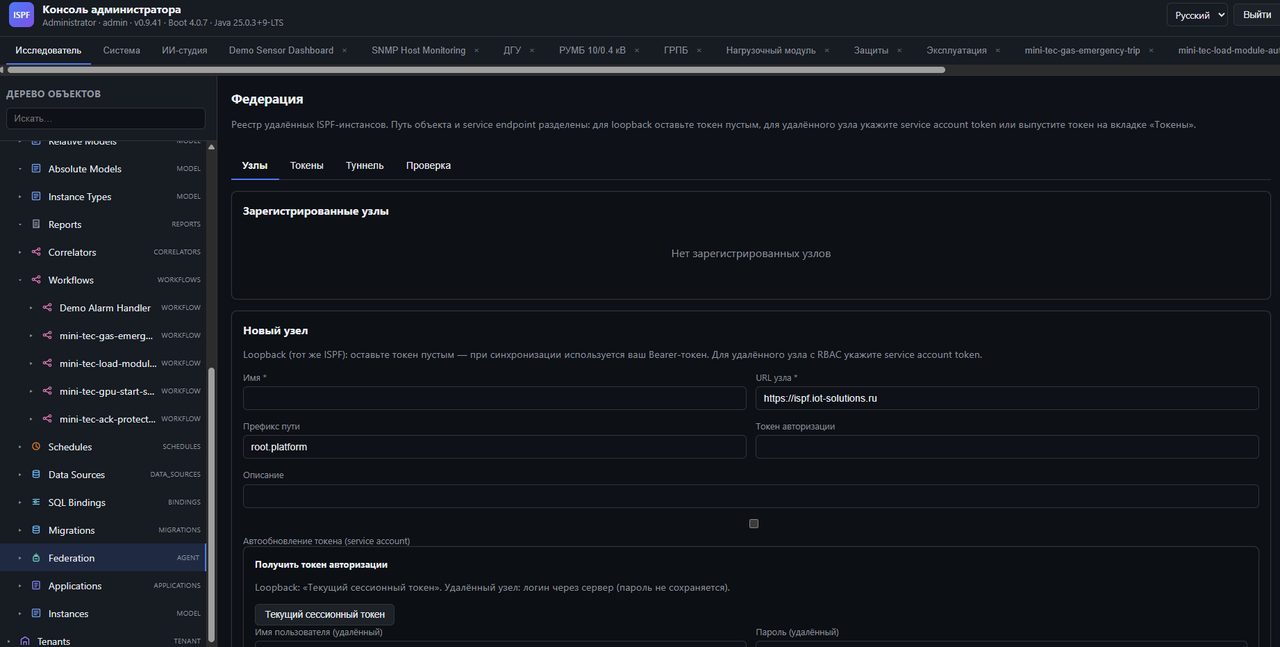This screenshot has height=647, width=1280.
Task: Enable the service account token auto-refresh checkbox
Action: [754, 523]
